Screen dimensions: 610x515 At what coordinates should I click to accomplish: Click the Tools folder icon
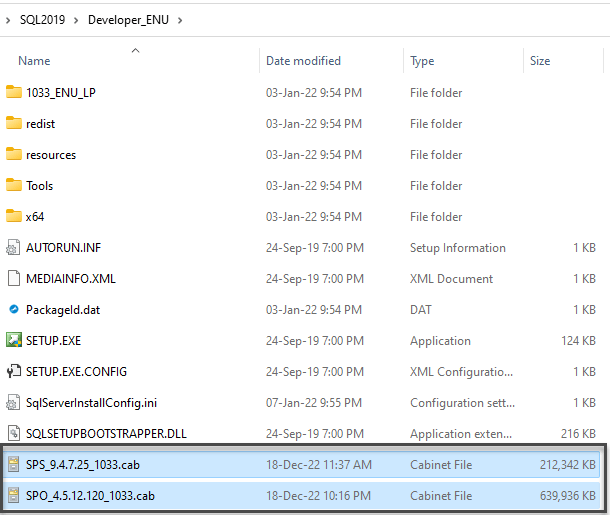[x=14, y=185]
